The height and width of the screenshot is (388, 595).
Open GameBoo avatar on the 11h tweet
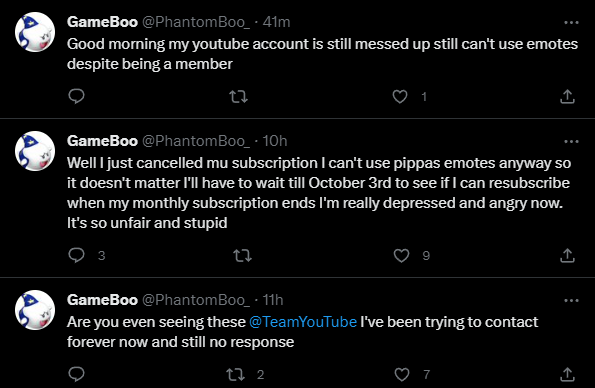(35, 310)
